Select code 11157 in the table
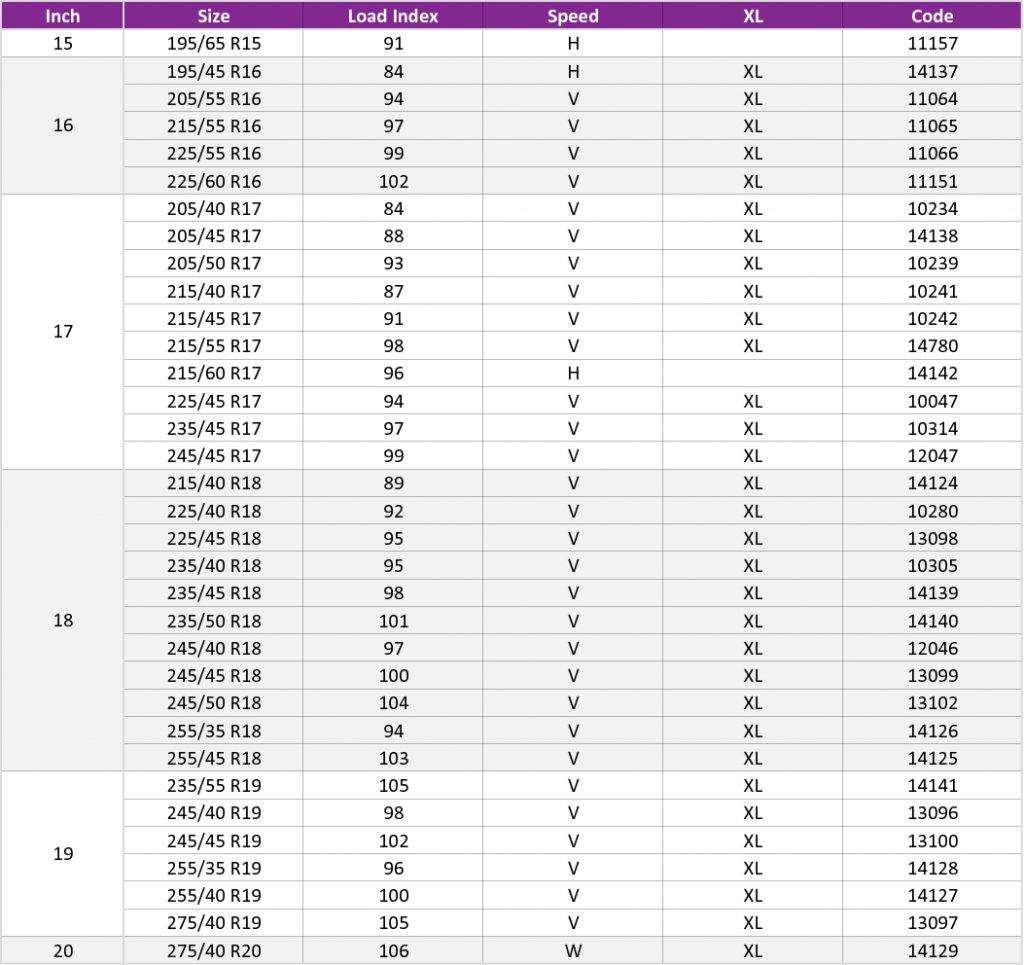Viewport: 1024px width, 965px height. [x=932, y=44]
